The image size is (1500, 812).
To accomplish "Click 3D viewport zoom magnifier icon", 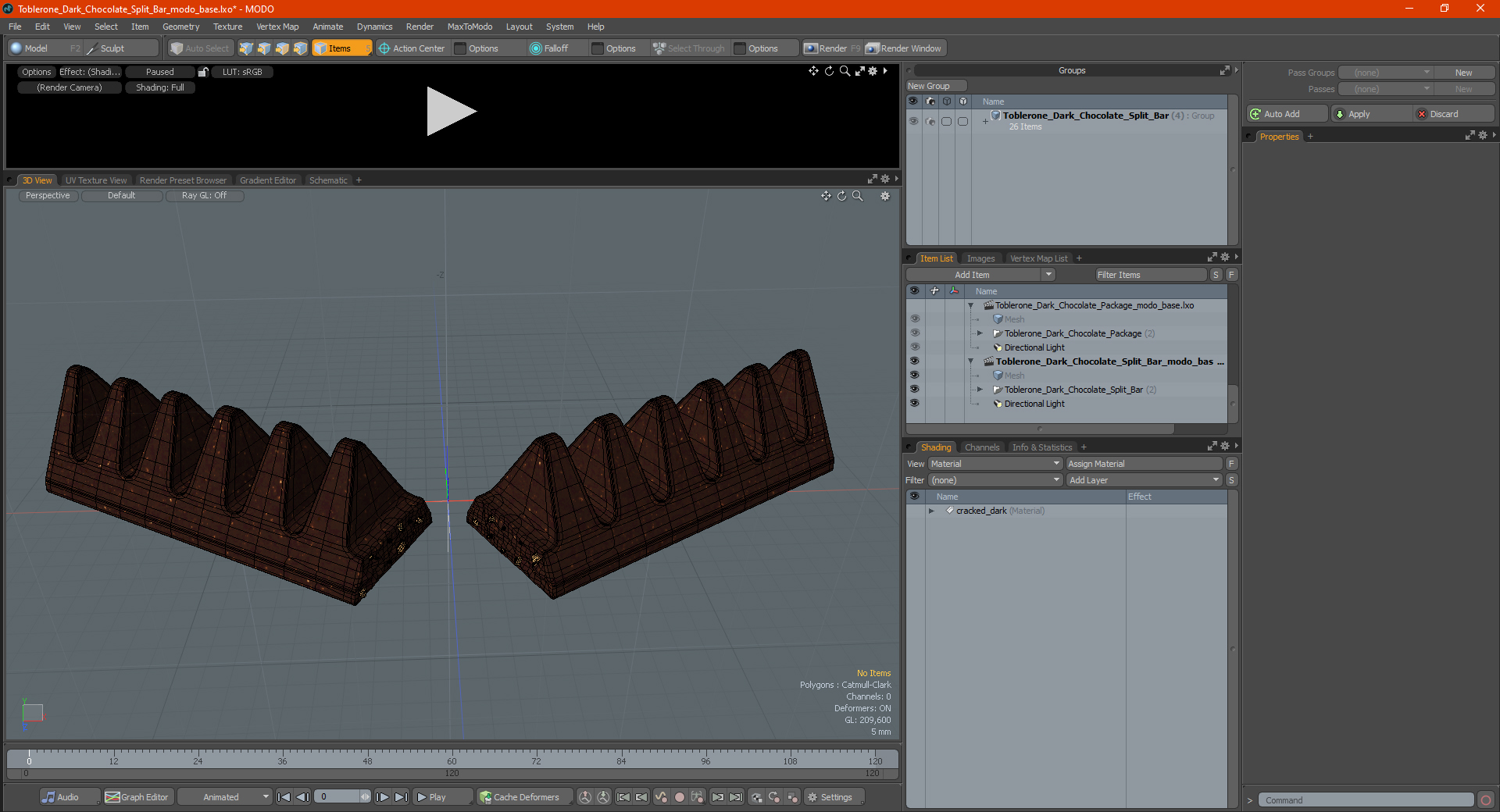I will point(857,196).
